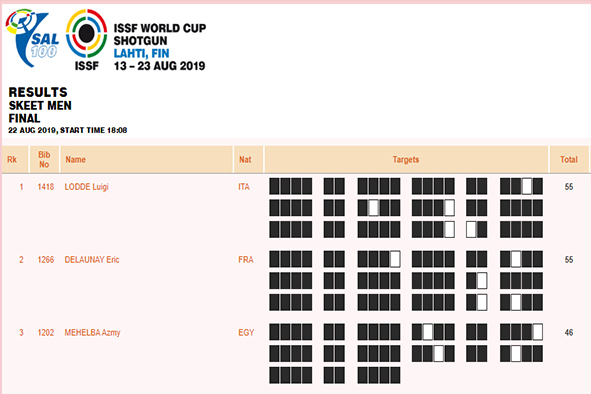Open DELAUNAY Eric athlete link

tap(92, 259)
